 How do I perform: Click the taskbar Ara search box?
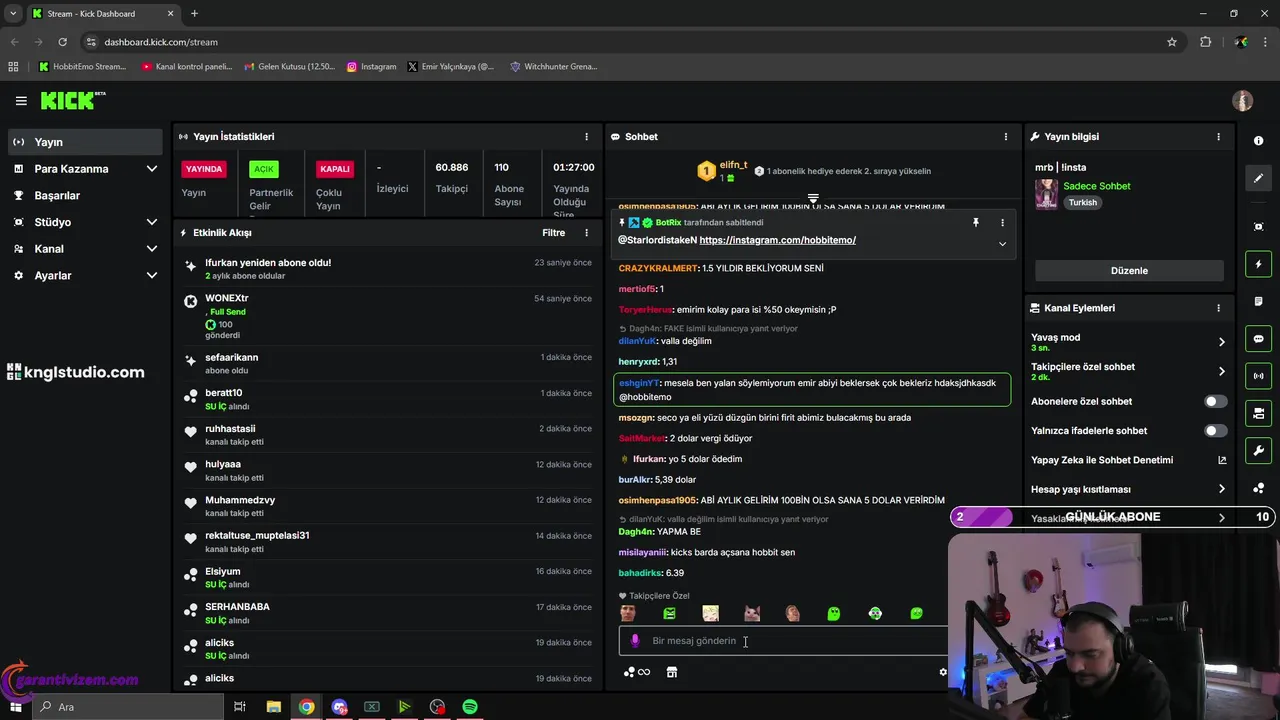tap(129, 707)
